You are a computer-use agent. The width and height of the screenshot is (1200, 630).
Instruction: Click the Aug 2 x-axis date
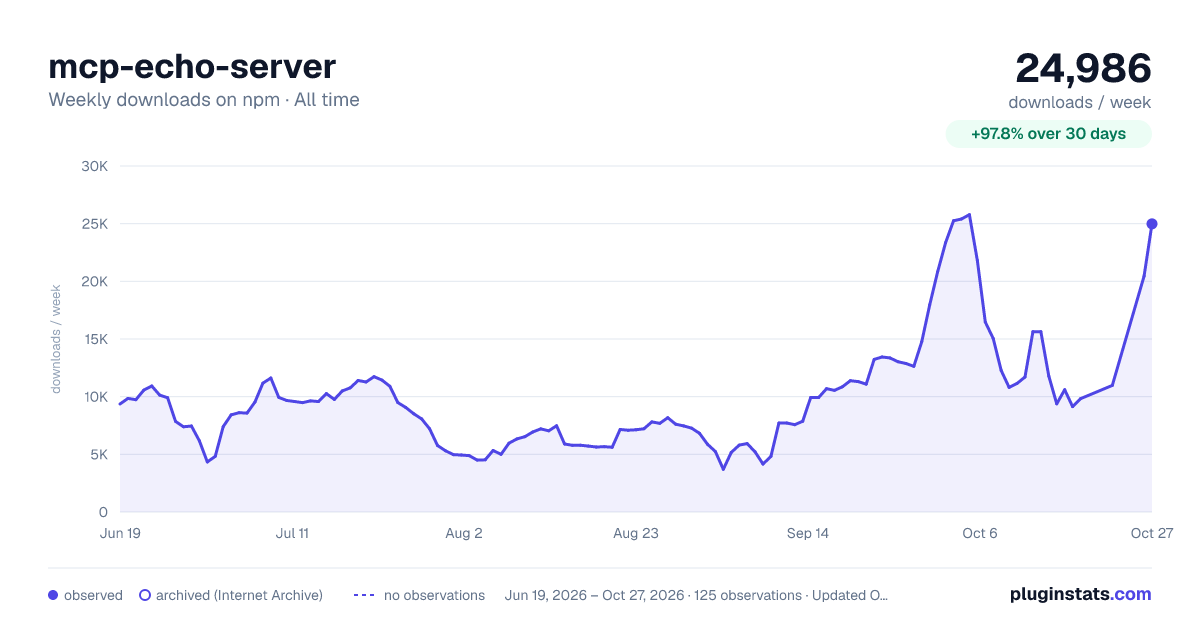point(464,534)
